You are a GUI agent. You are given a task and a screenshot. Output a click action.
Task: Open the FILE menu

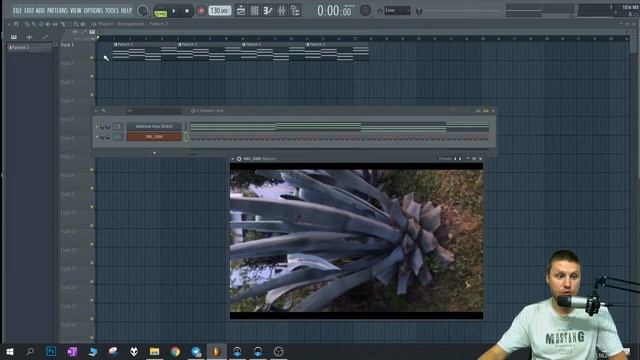click(x=17, y=11)
